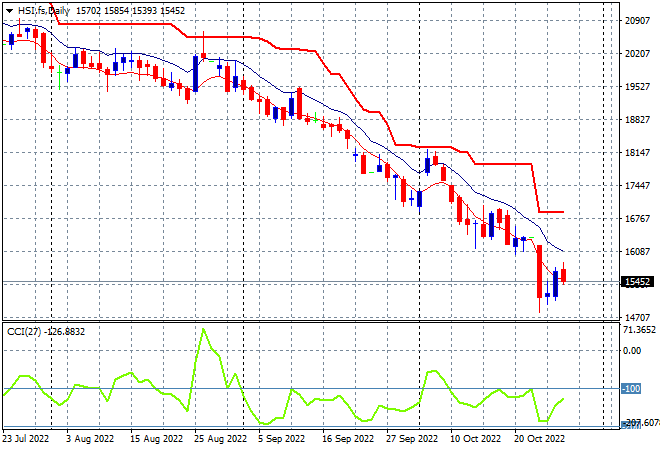Click the 0.00 level on the CCI scale
Image resolution: width=660 pixels, height=450 pixels.
coord(632,350)
